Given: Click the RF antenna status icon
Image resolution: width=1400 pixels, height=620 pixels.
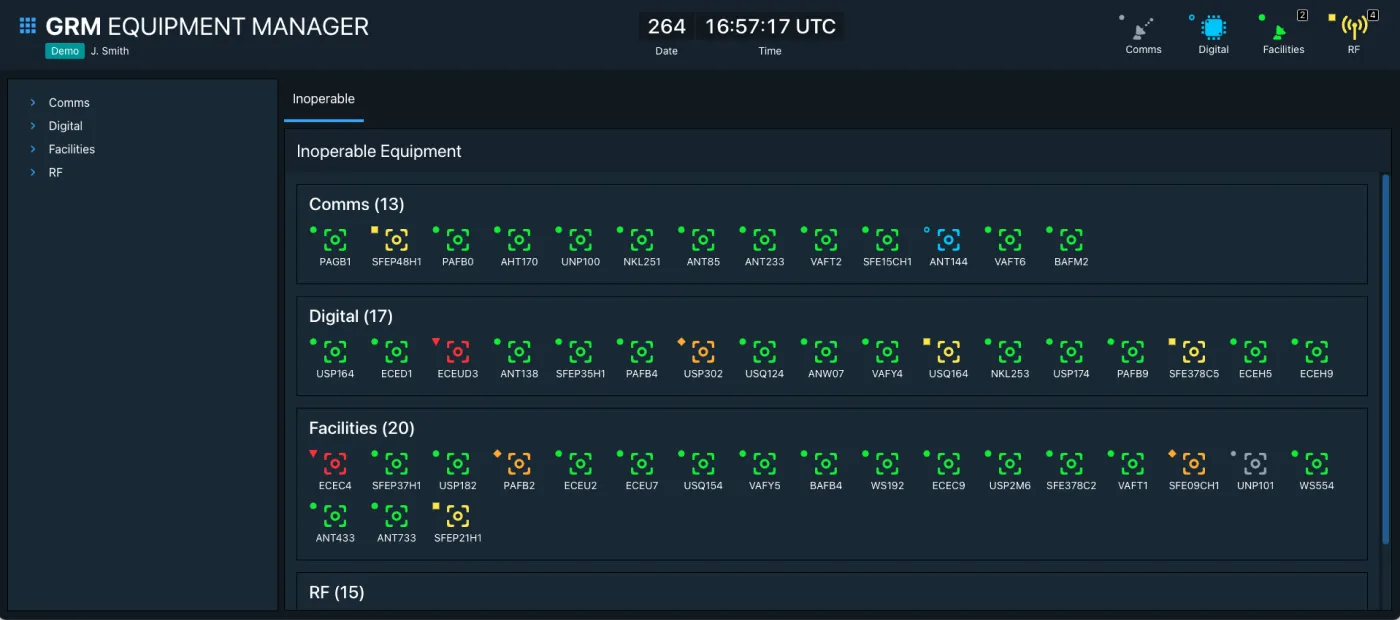Looking at the screenshot, I should [1354, 28].
